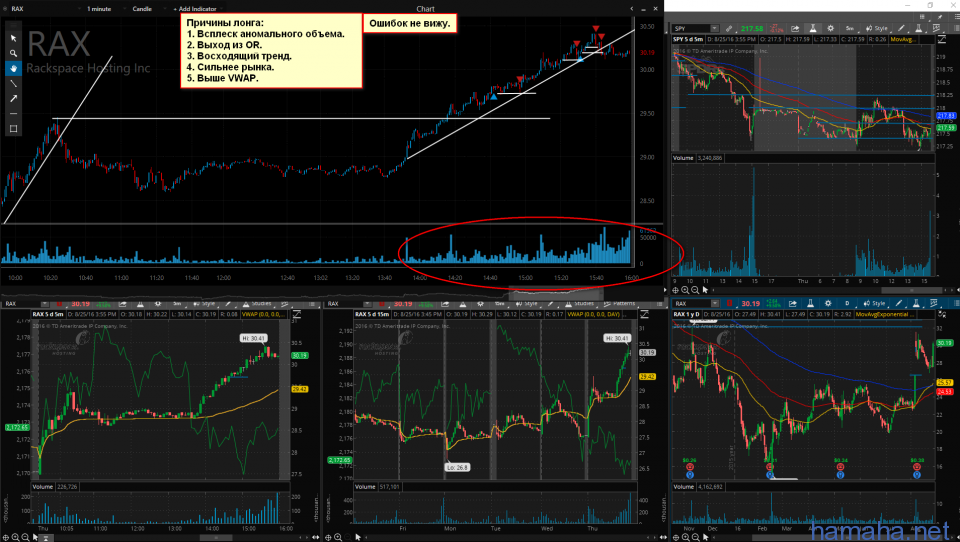
Task: Click the crosshair pan icon below SPY chart
Action: (x=675, y=290)
